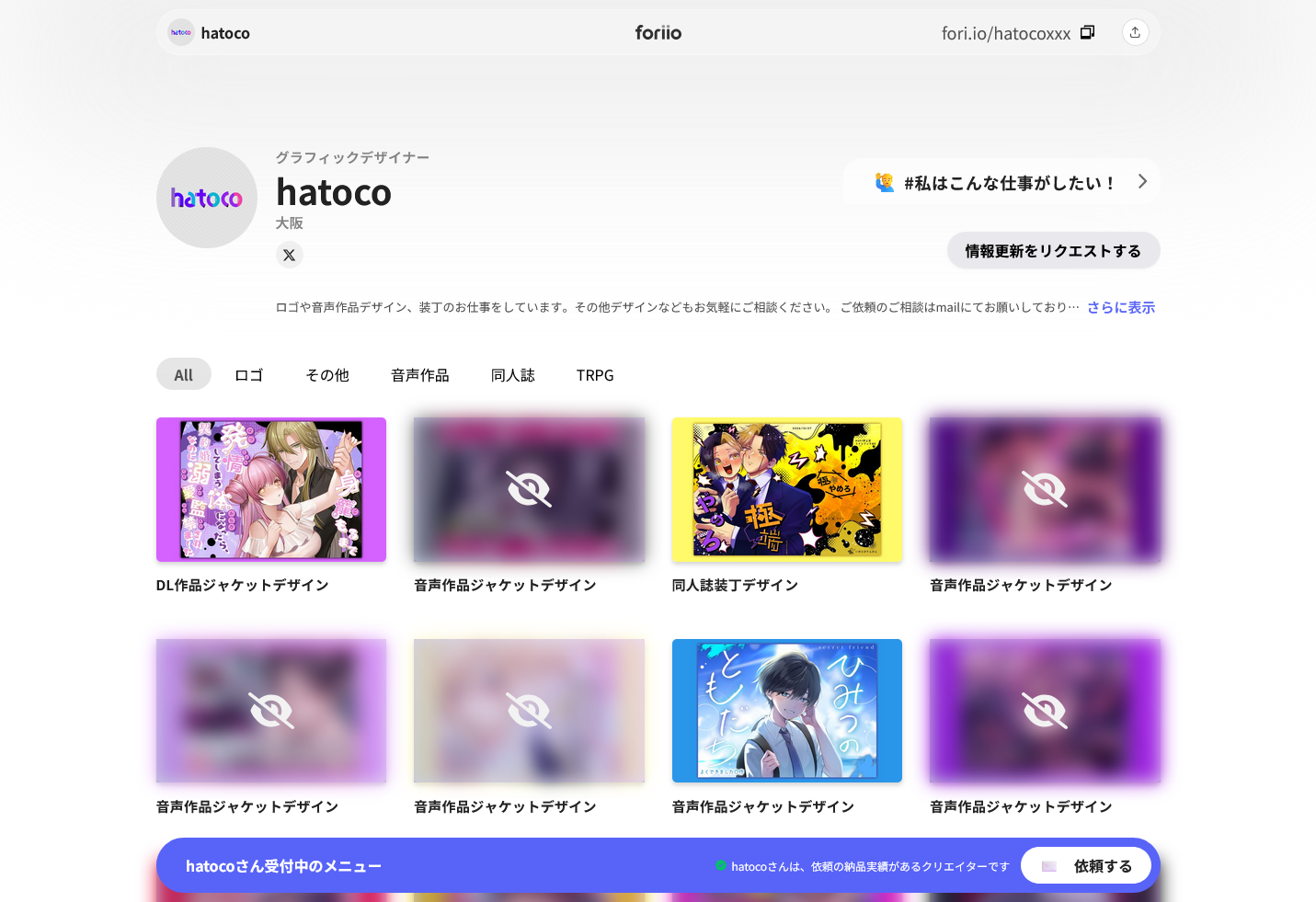This screenshot has width=1316, height=902.
Task: Expand the bio text with さらに表示
Action: [1120, 306]
